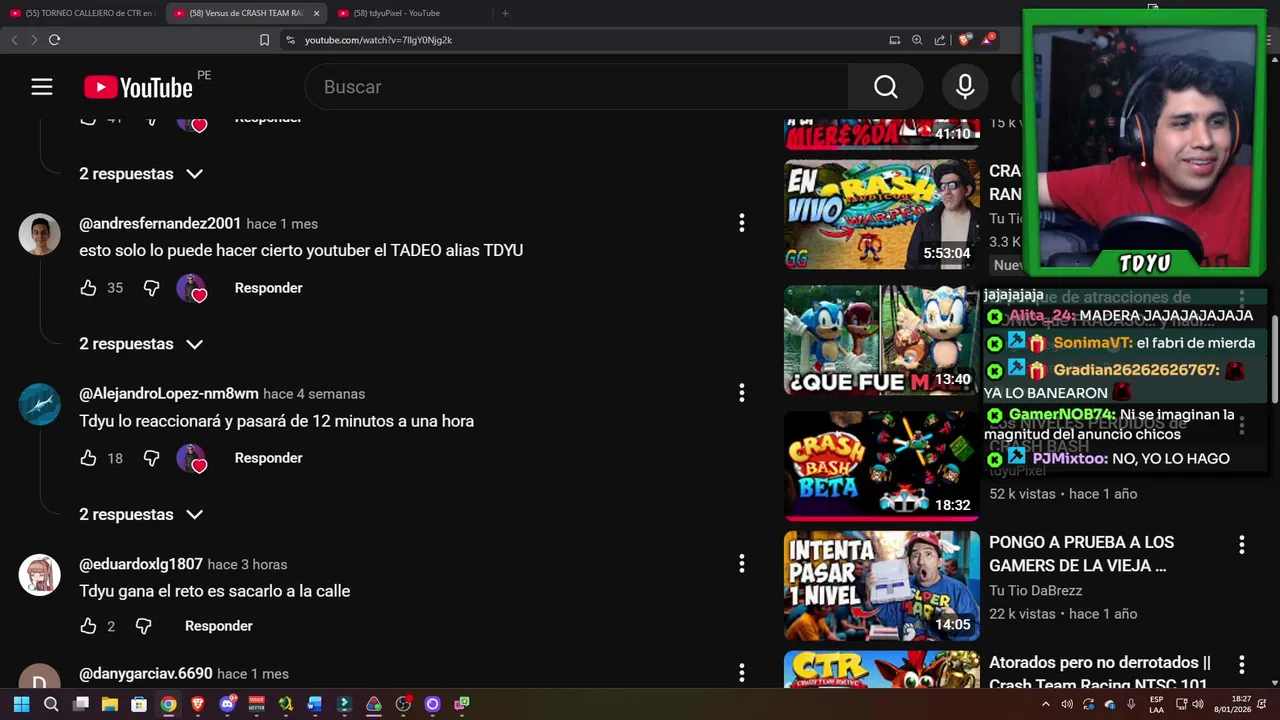Dislike the comment by @andresfernandez2001
Viewport: 1280px width, 720px height.
coord(151,288)
